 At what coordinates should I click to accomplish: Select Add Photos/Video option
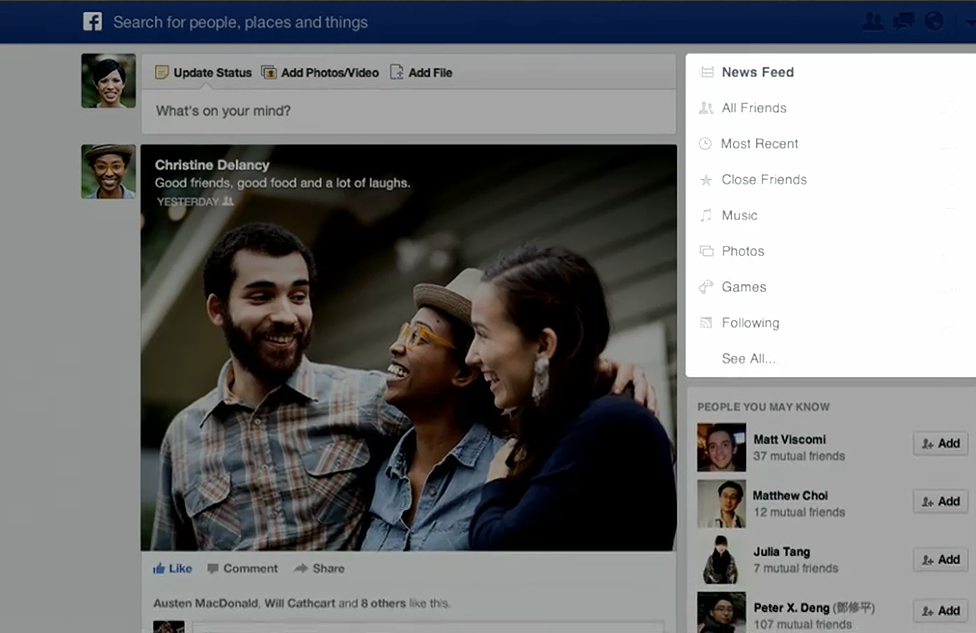coord(320,73)
